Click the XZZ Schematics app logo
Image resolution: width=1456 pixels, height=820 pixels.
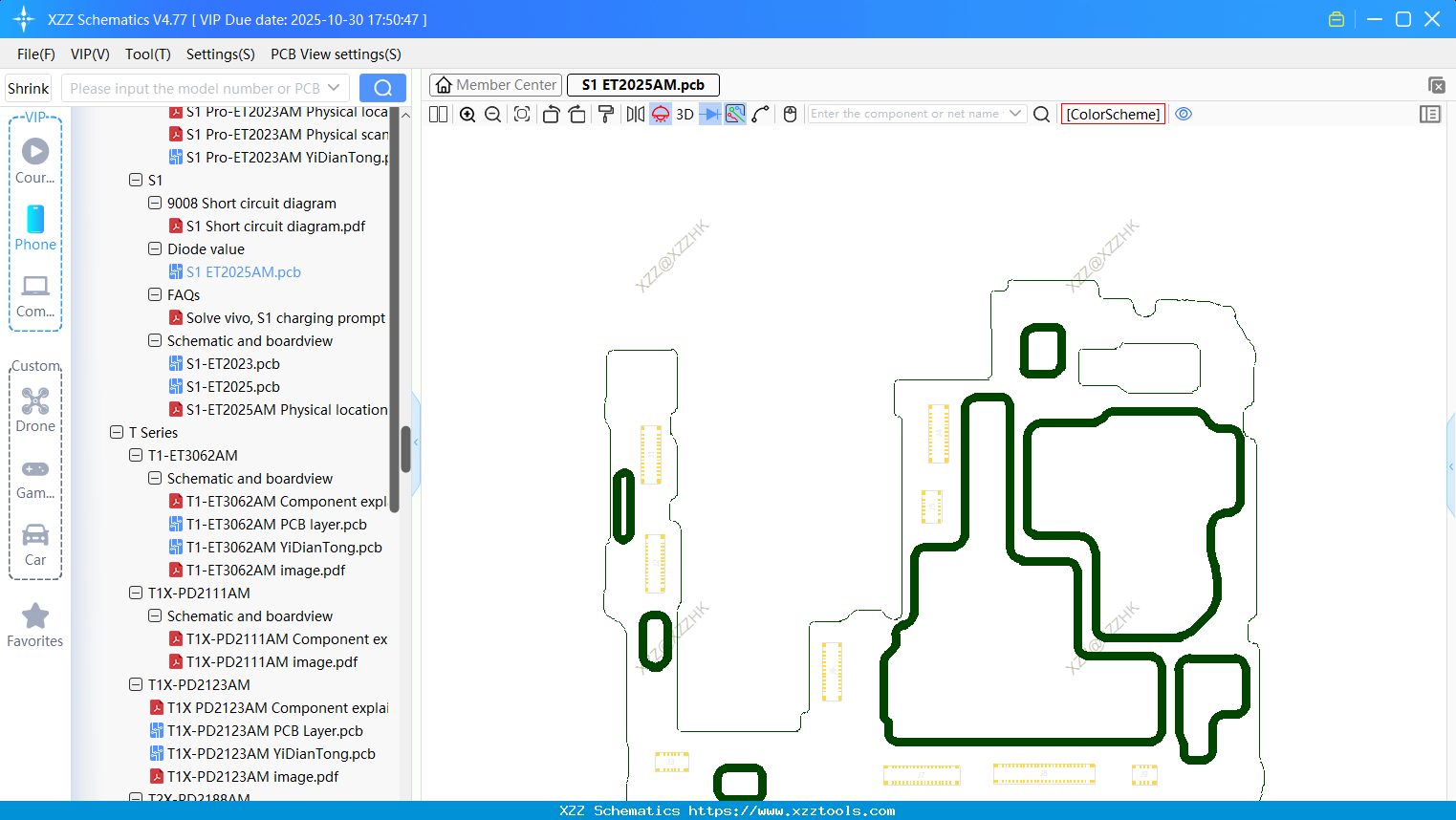(x=24, y=19)
